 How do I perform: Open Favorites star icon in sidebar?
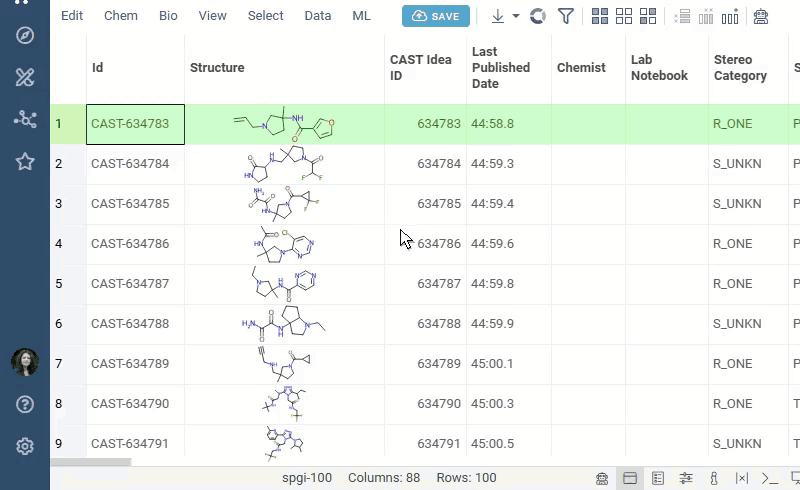click(25, 162)
